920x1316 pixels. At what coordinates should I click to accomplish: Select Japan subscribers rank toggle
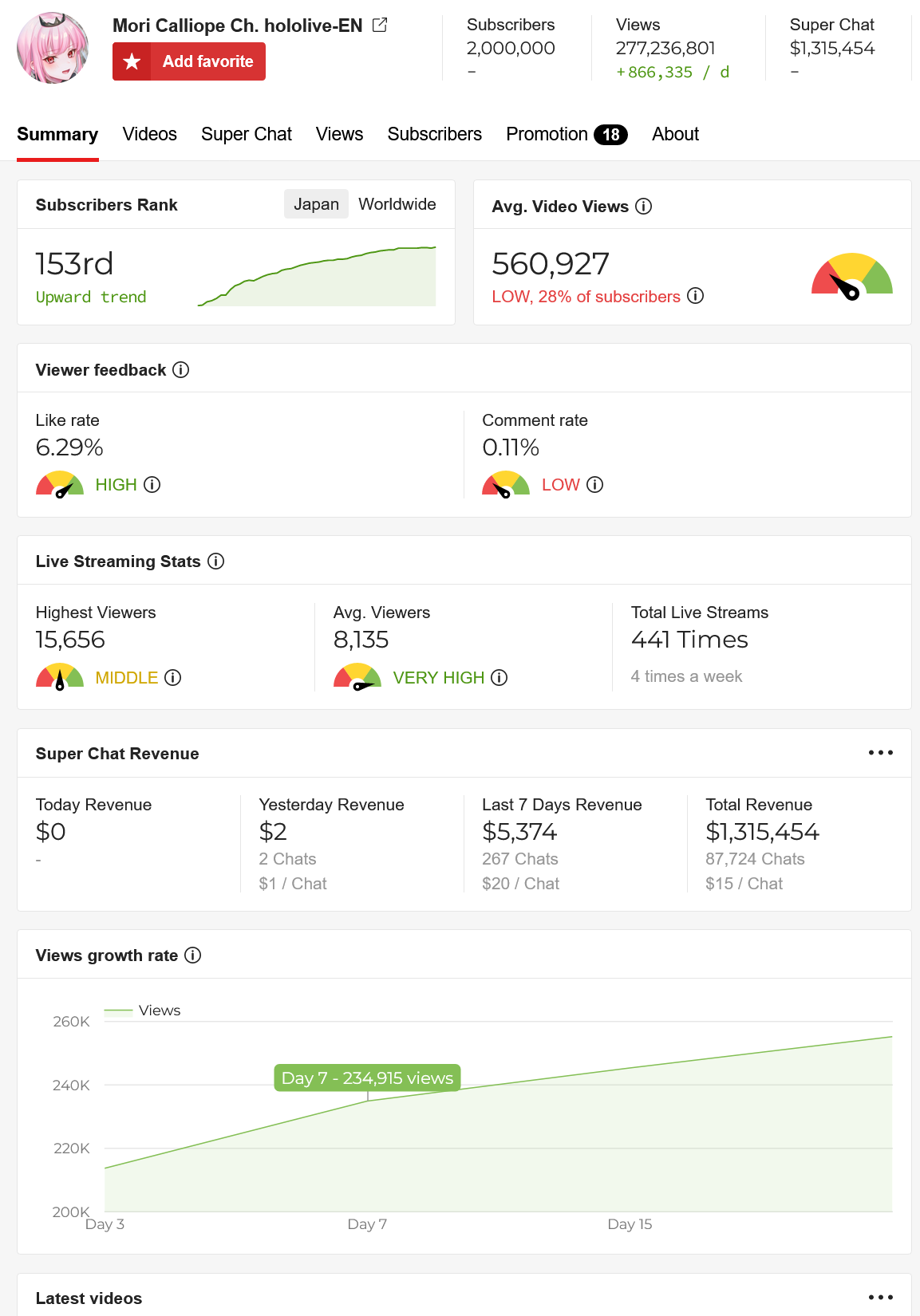tap(316, 204)
